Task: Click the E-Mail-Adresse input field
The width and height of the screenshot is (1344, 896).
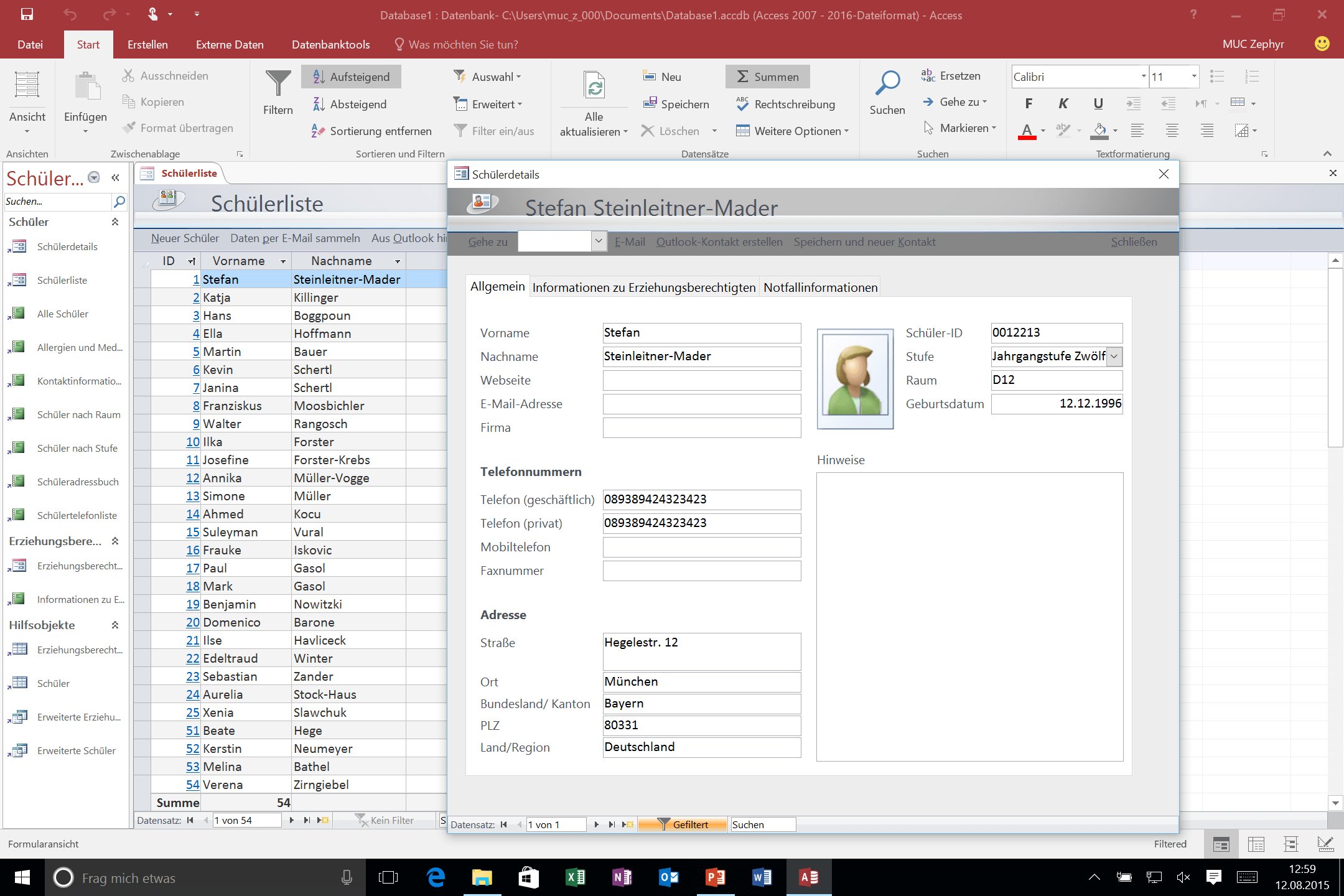Action: [701, 404]
